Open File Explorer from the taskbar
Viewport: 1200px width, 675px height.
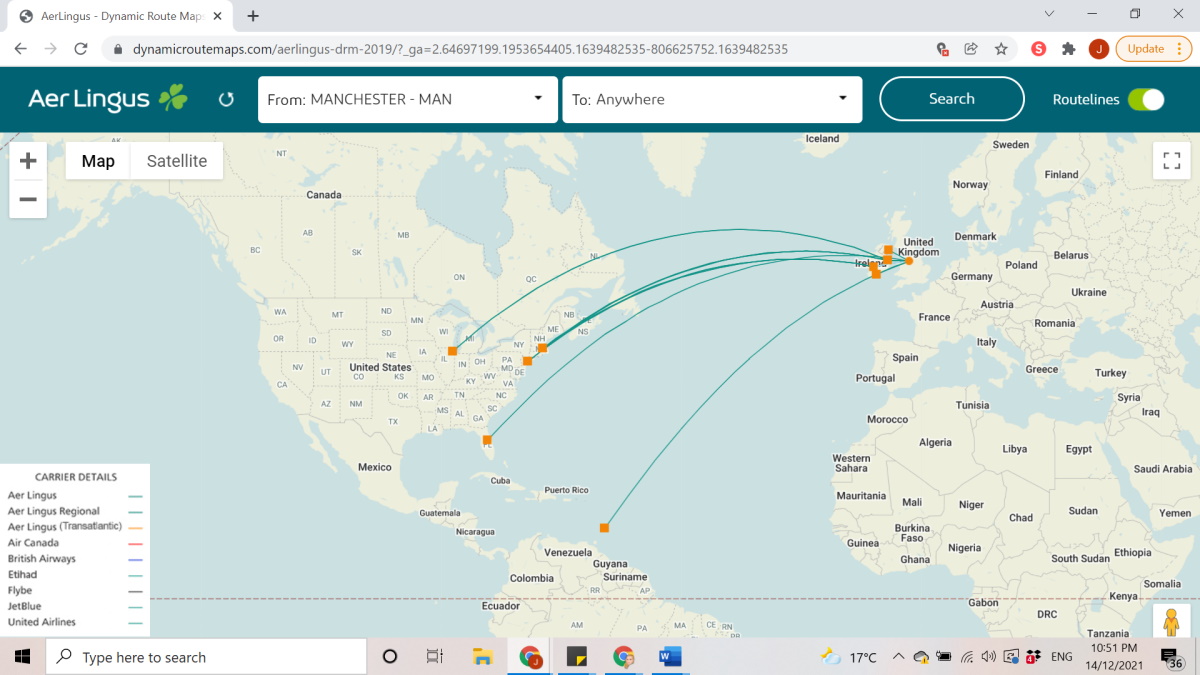482,657
